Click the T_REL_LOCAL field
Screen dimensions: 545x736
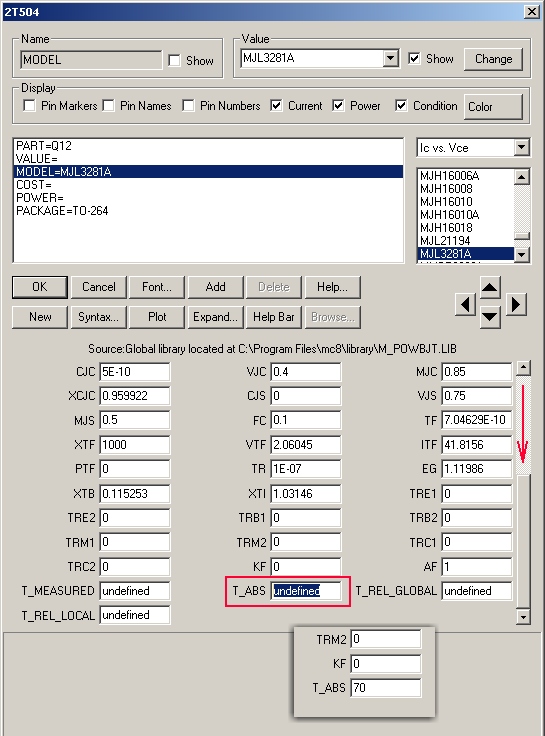pos(135,615)
